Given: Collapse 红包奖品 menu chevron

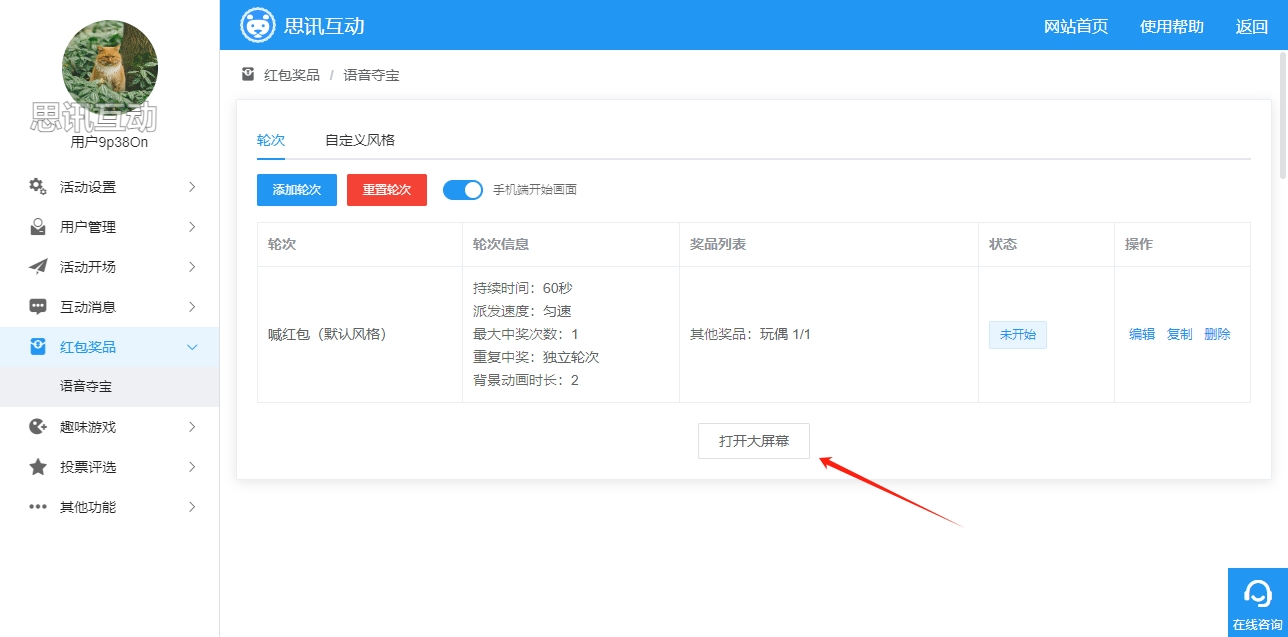Looking at the screenshot, I should tap(192, 347).
